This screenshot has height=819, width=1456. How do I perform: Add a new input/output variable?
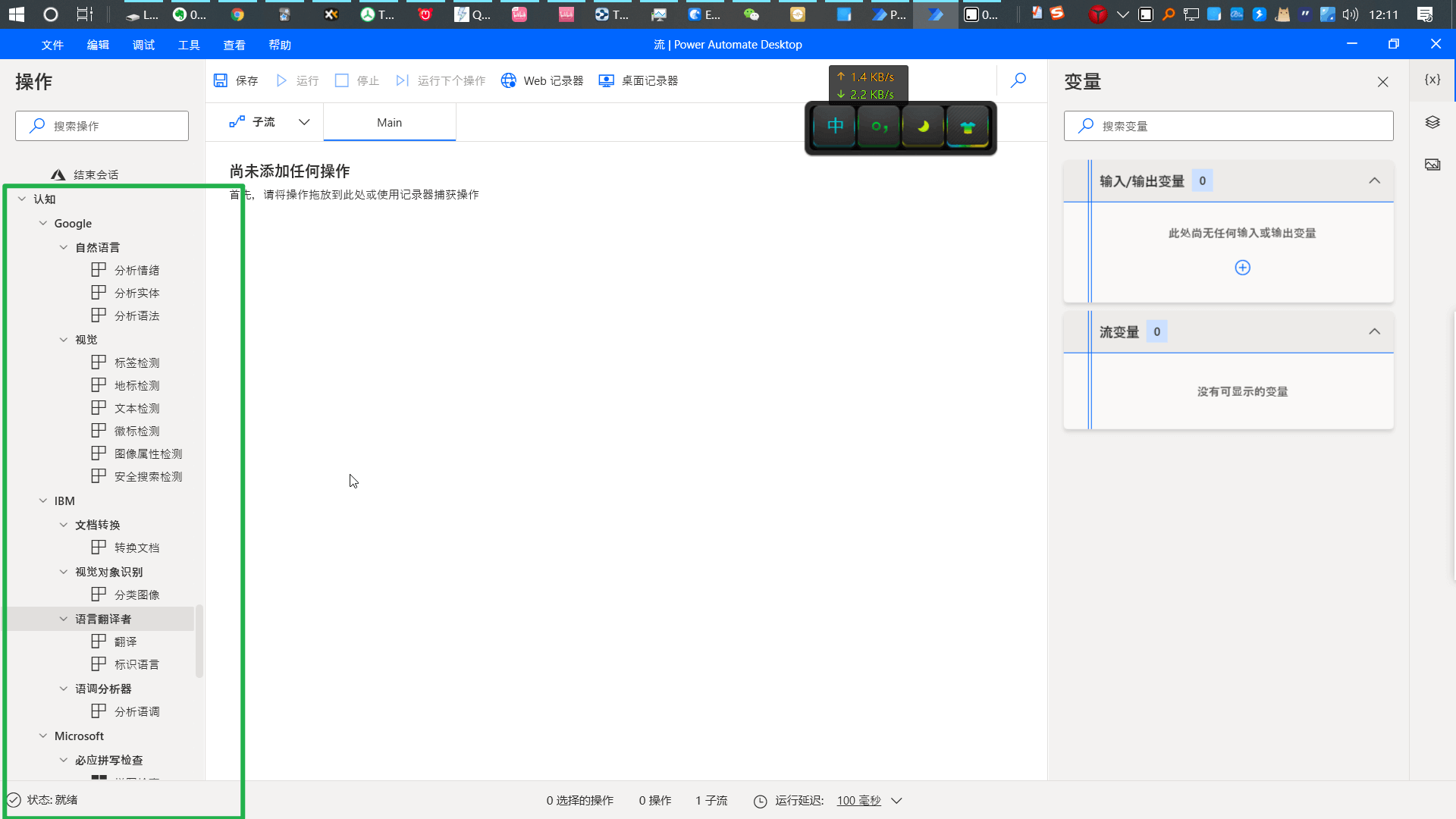(1242, 268)
